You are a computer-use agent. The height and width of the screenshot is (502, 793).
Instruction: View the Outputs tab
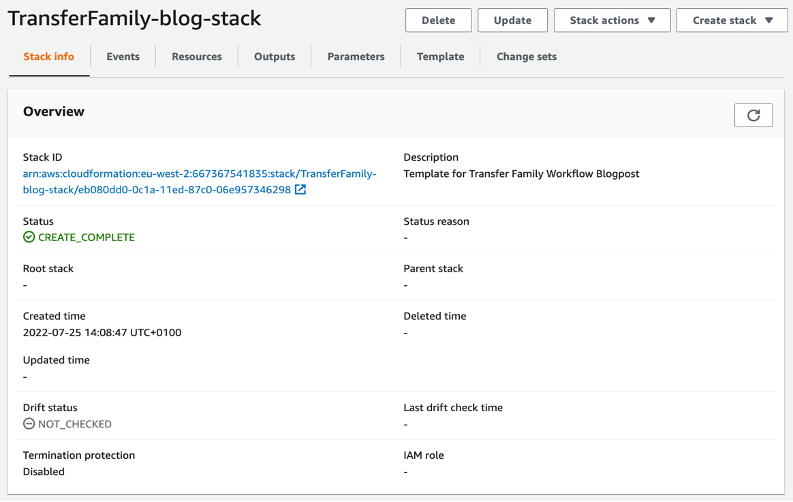[x=275, y=57]
